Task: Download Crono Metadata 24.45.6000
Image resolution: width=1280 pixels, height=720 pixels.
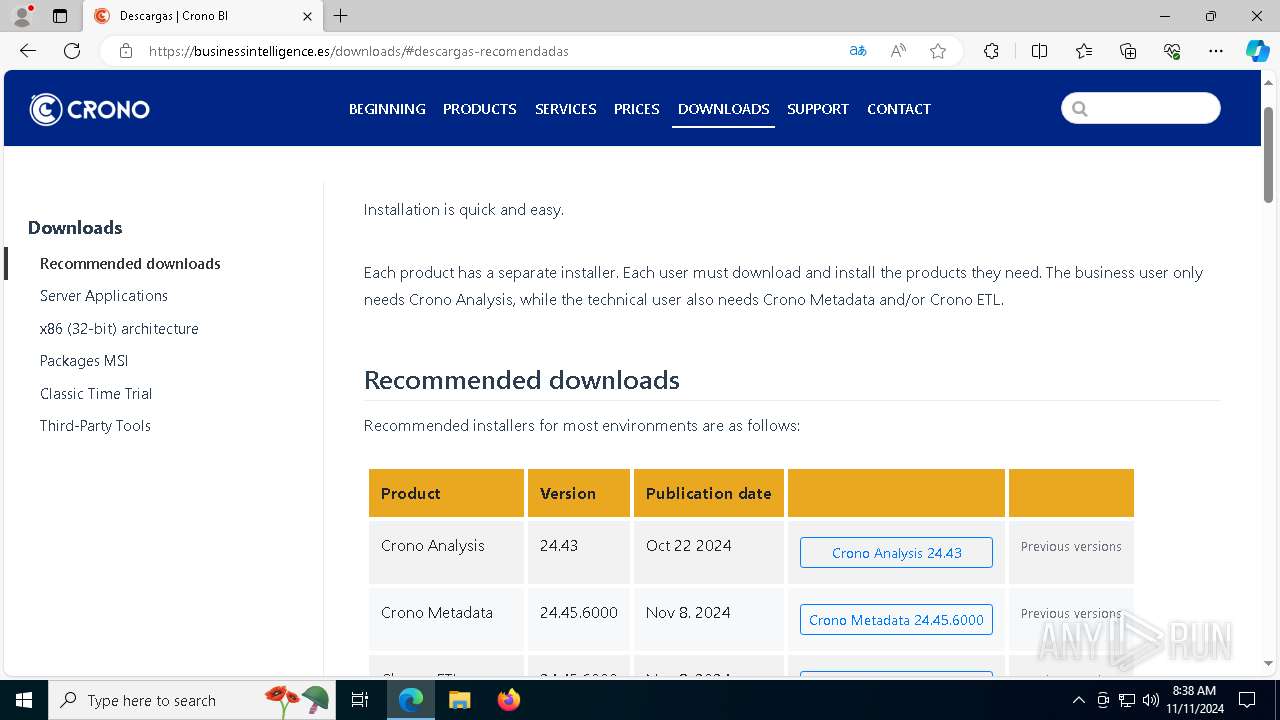Action: click(x=896, y=620)
